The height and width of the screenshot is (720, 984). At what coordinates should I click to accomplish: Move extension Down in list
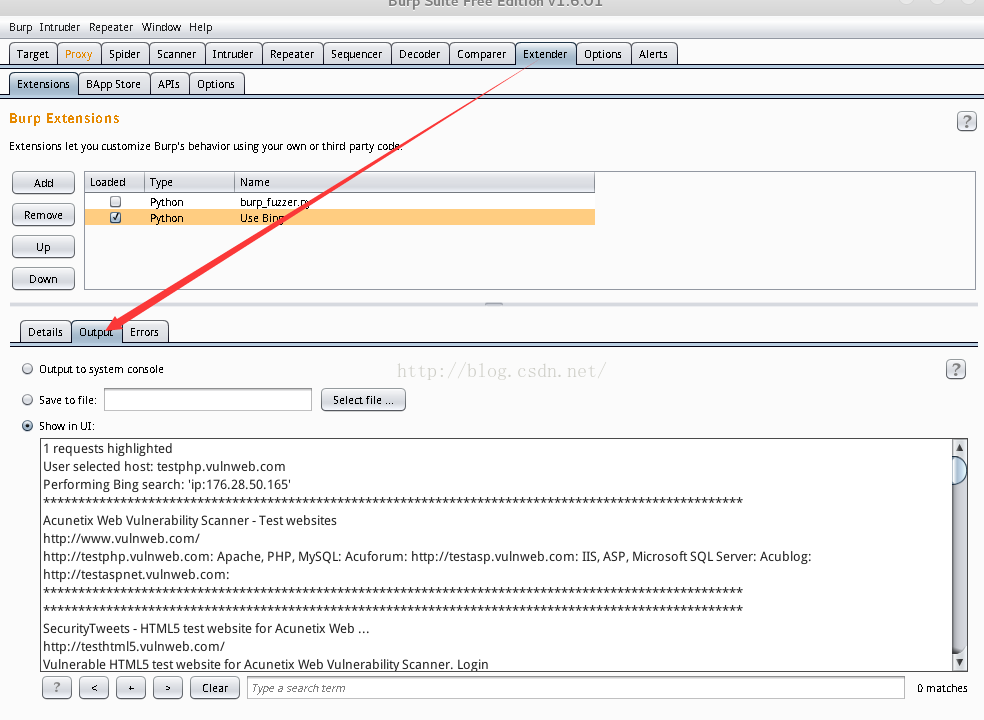43,279
